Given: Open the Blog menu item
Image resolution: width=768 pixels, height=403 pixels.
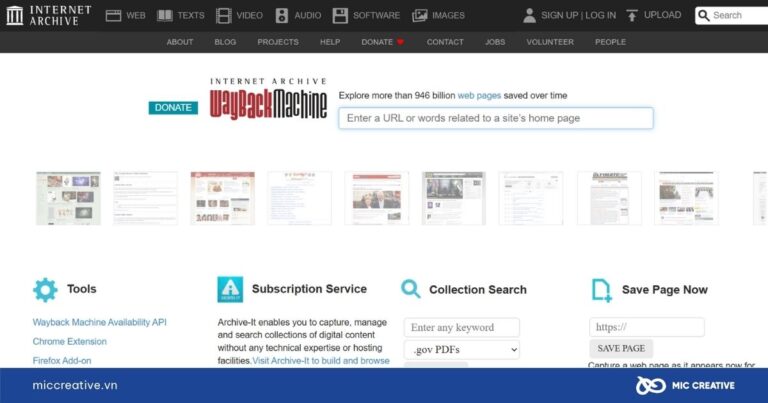Looking at the screenshot, I should pos(225,42).
